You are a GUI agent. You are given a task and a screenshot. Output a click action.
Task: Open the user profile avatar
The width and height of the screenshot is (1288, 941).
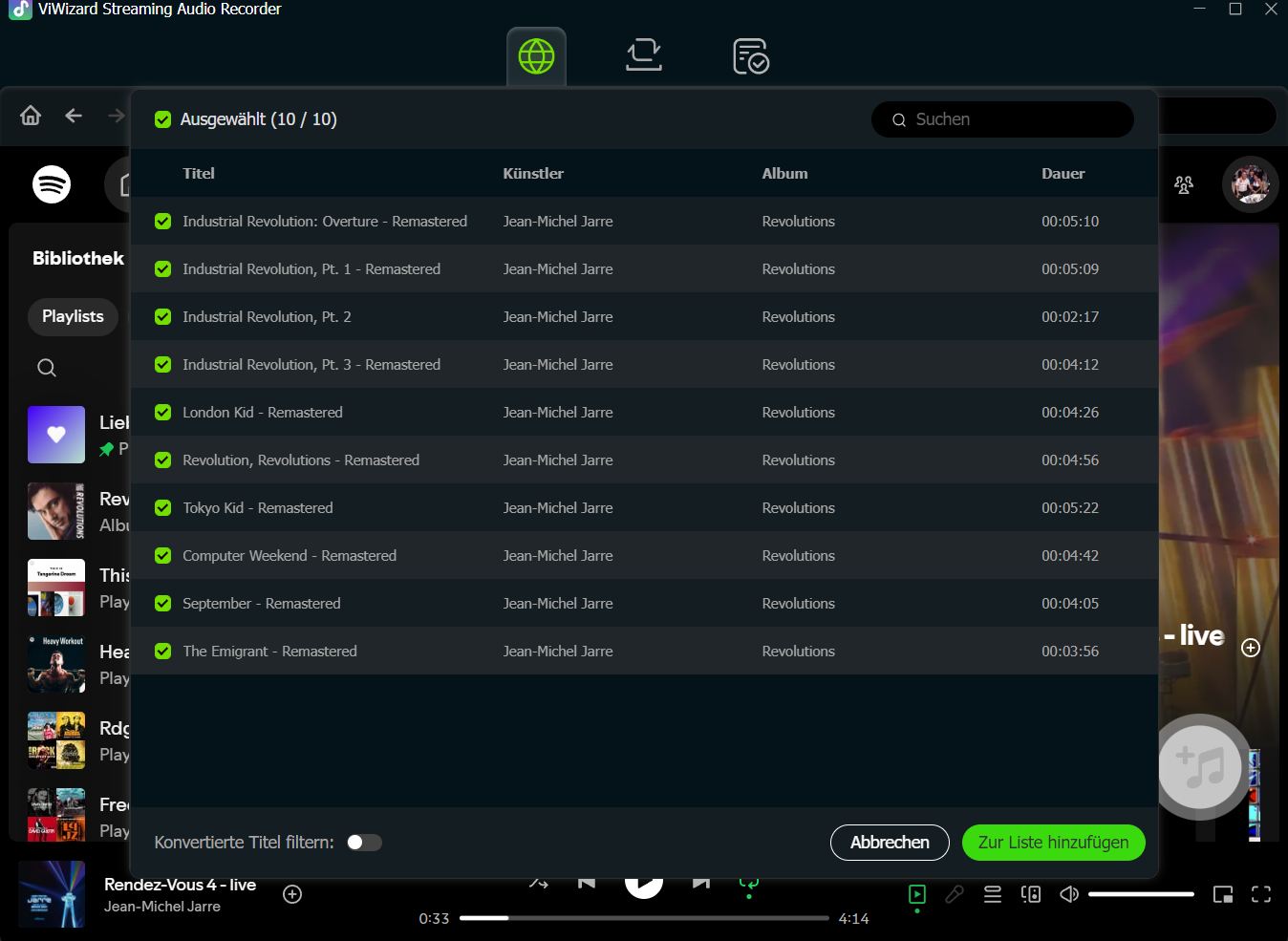coord(1250,183)
